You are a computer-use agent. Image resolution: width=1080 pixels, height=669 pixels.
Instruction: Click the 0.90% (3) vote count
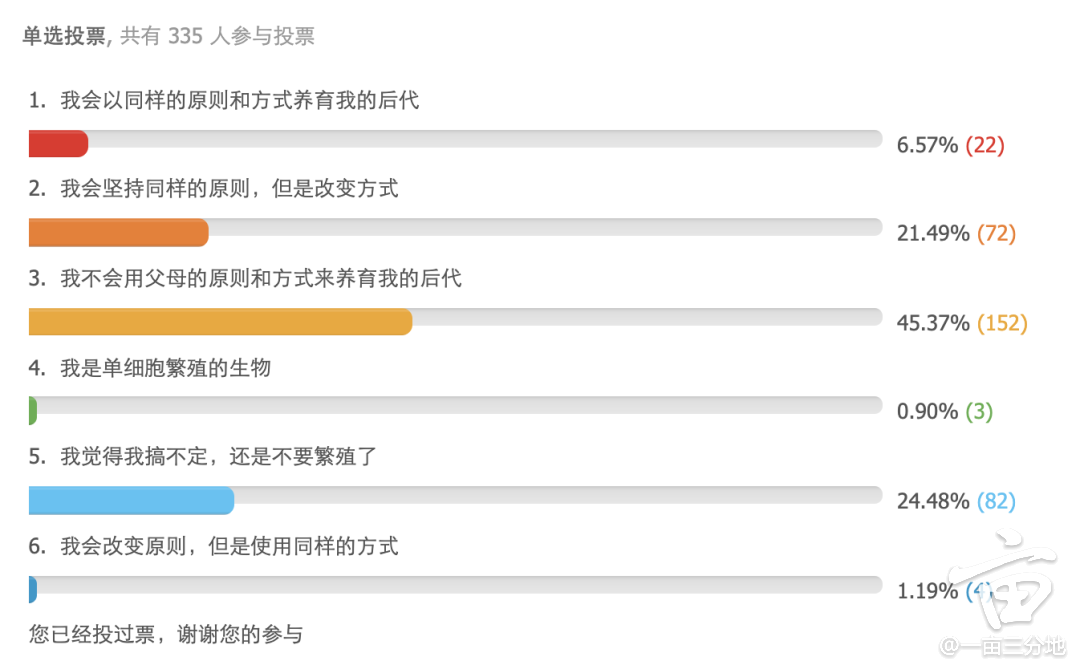pyautogui.click(x=944, y=412)
